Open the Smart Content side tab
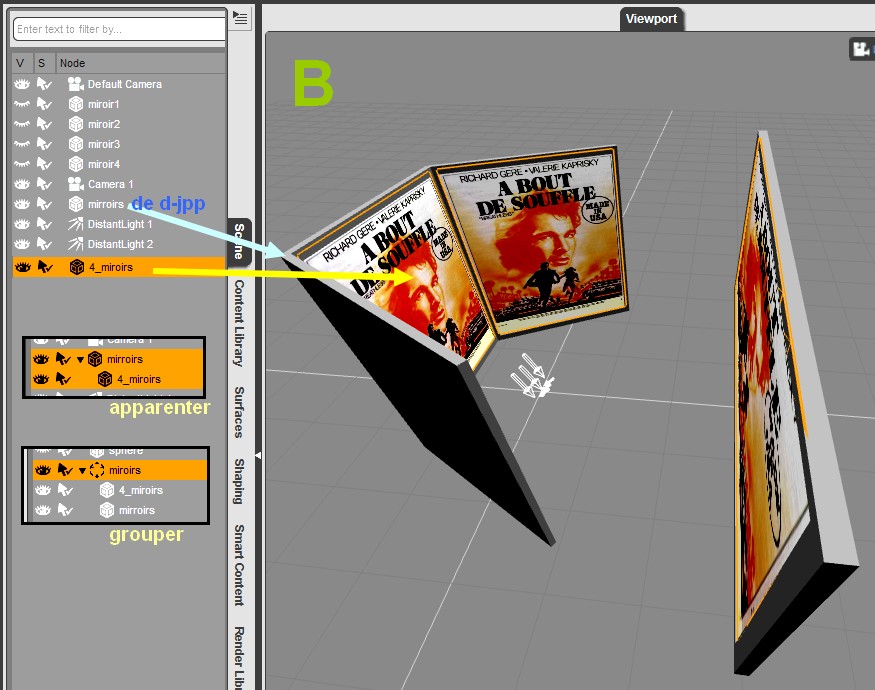The image size is (875, 690). point(239,565)
